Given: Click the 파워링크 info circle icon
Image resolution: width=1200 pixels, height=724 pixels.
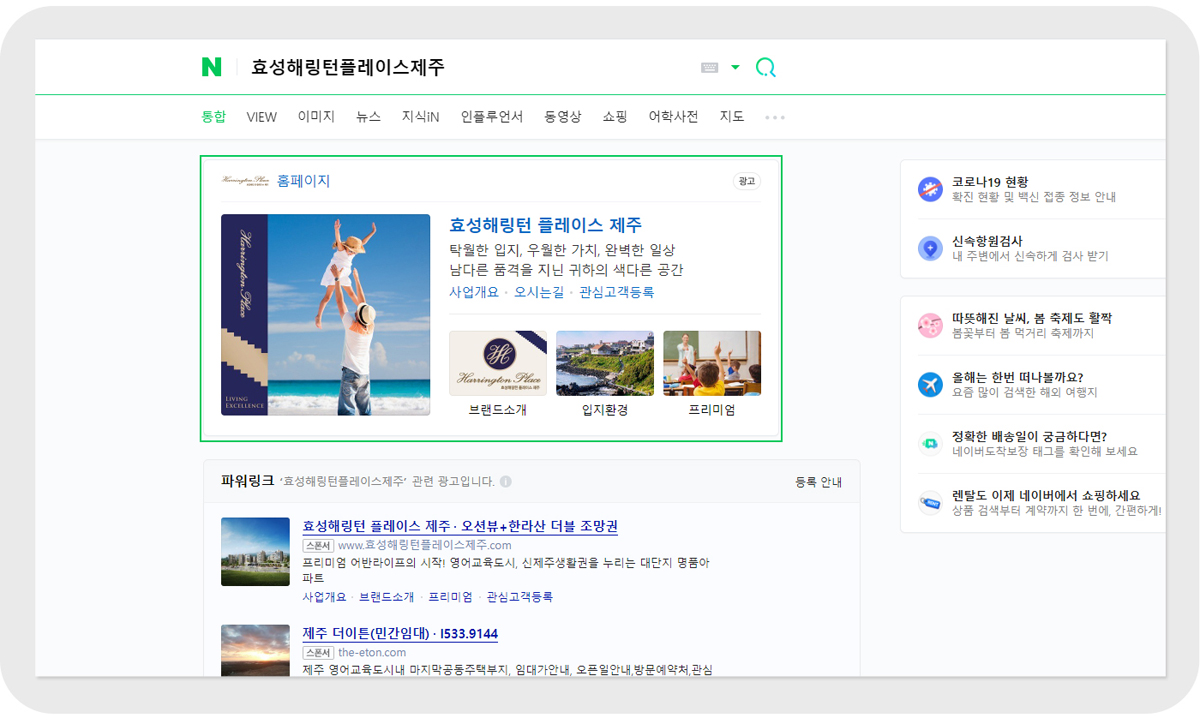Looking at the screenshot, I should tap(505, 482).
